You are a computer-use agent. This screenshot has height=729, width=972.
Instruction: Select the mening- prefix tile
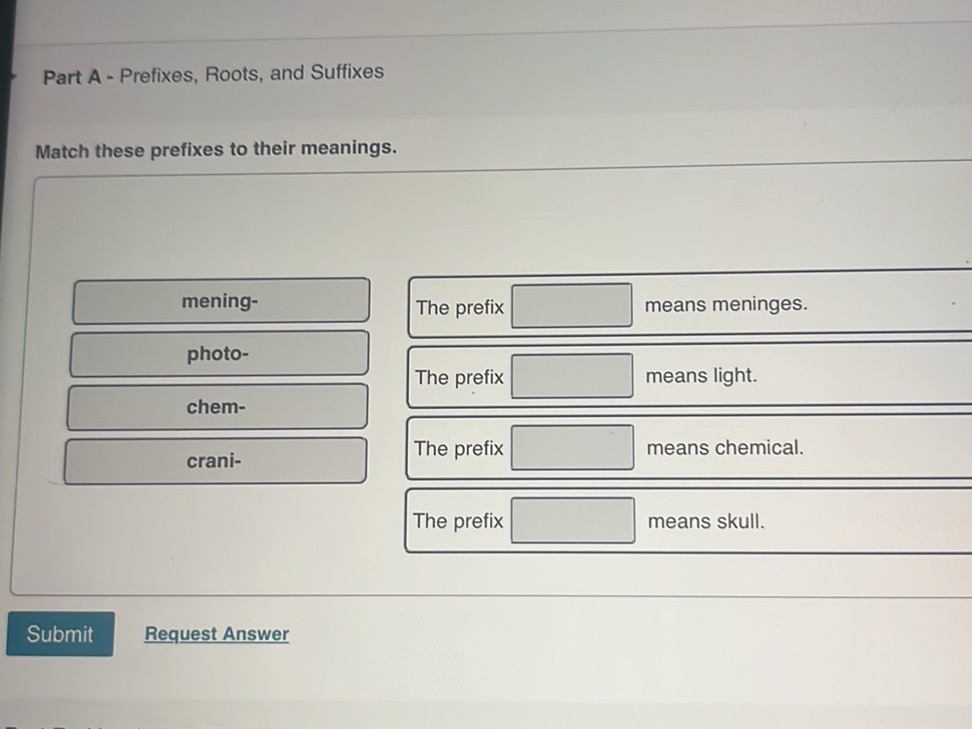click(220, 299)
